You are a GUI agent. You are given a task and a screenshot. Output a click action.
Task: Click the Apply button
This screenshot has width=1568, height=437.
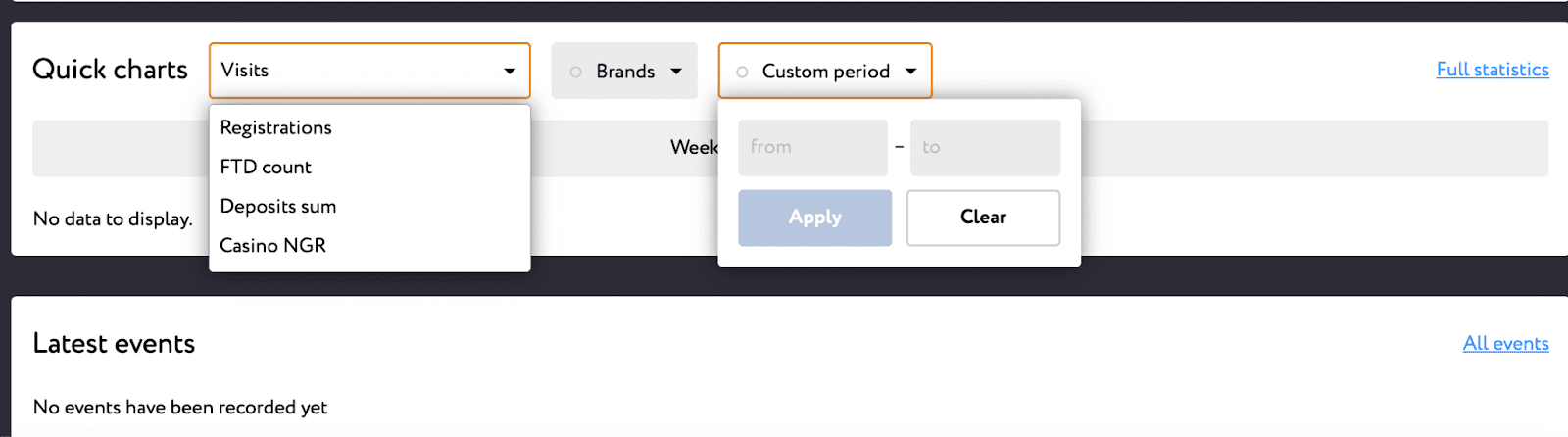814,218
